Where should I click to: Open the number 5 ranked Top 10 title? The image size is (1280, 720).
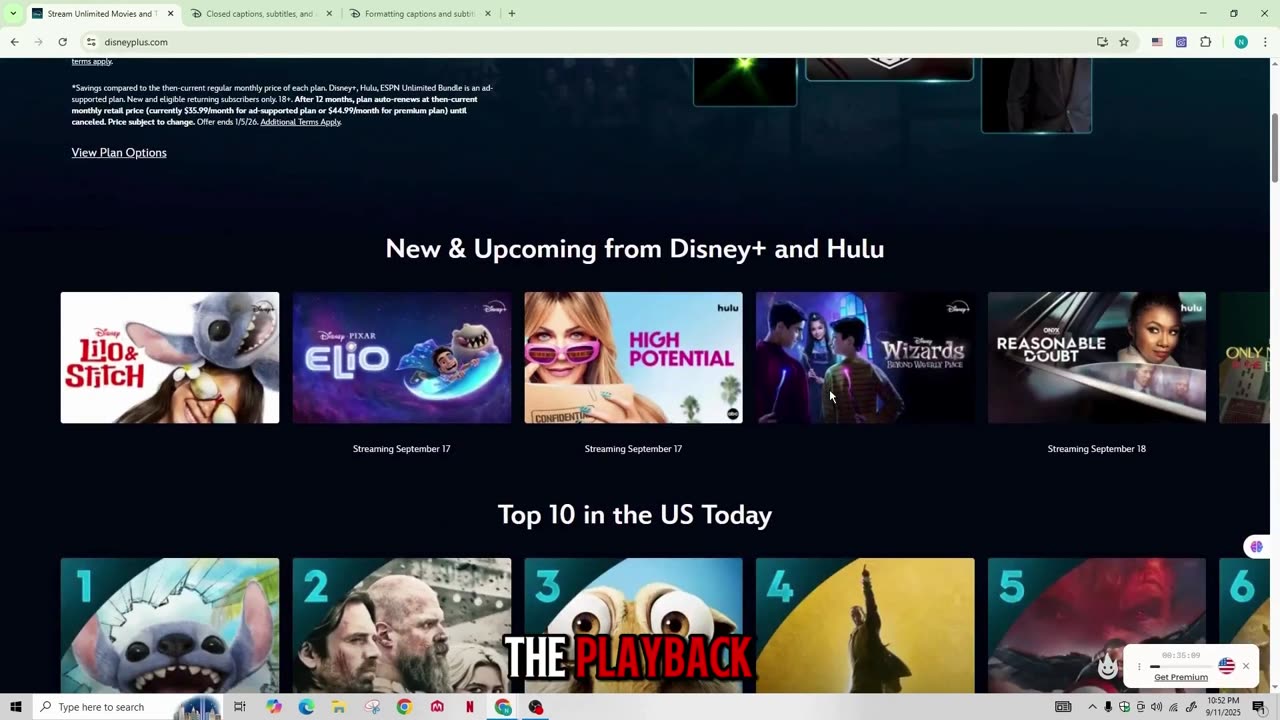[x=1097, y=625]
